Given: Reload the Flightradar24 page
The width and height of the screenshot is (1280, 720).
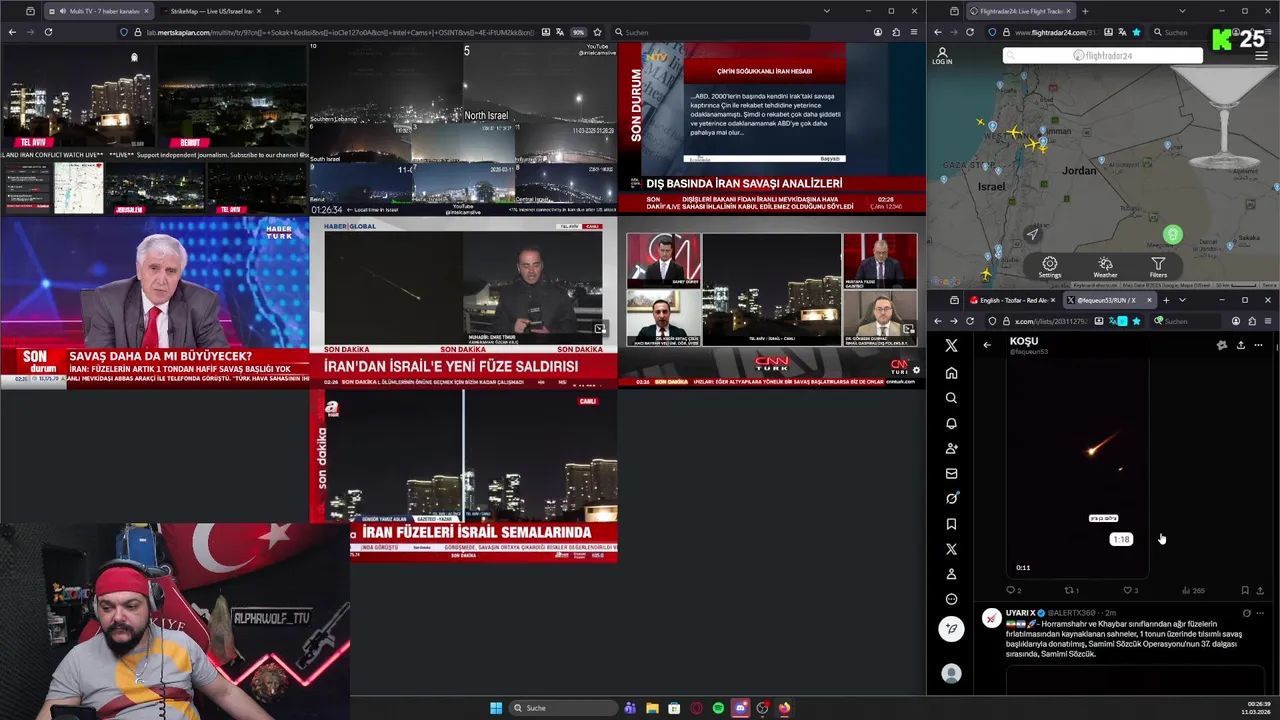Looking at the screenshot, I should pos(969,32).
